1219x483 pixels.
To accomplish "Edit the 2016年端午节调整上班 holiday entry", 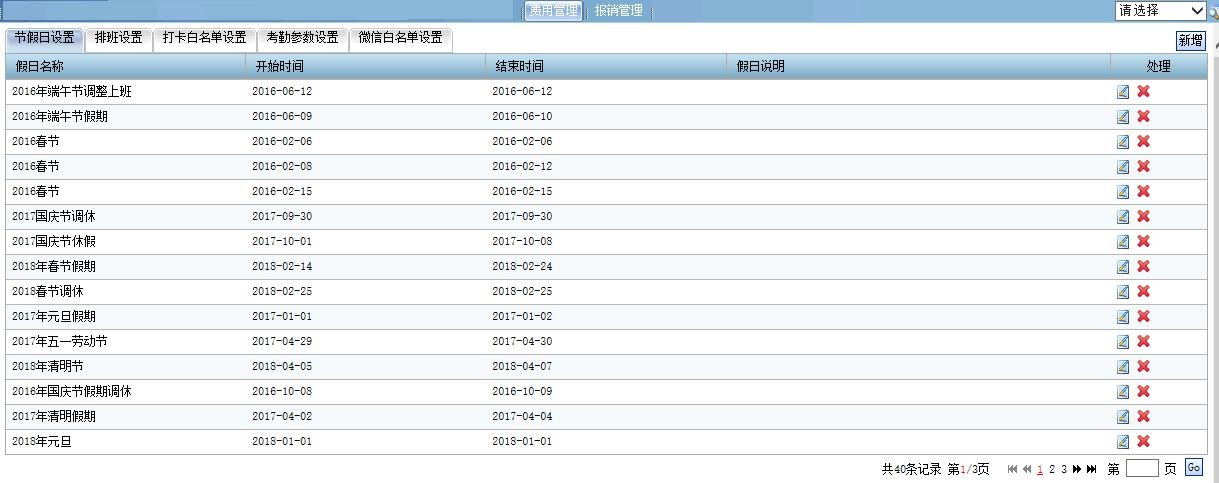I will [1123, 92].
